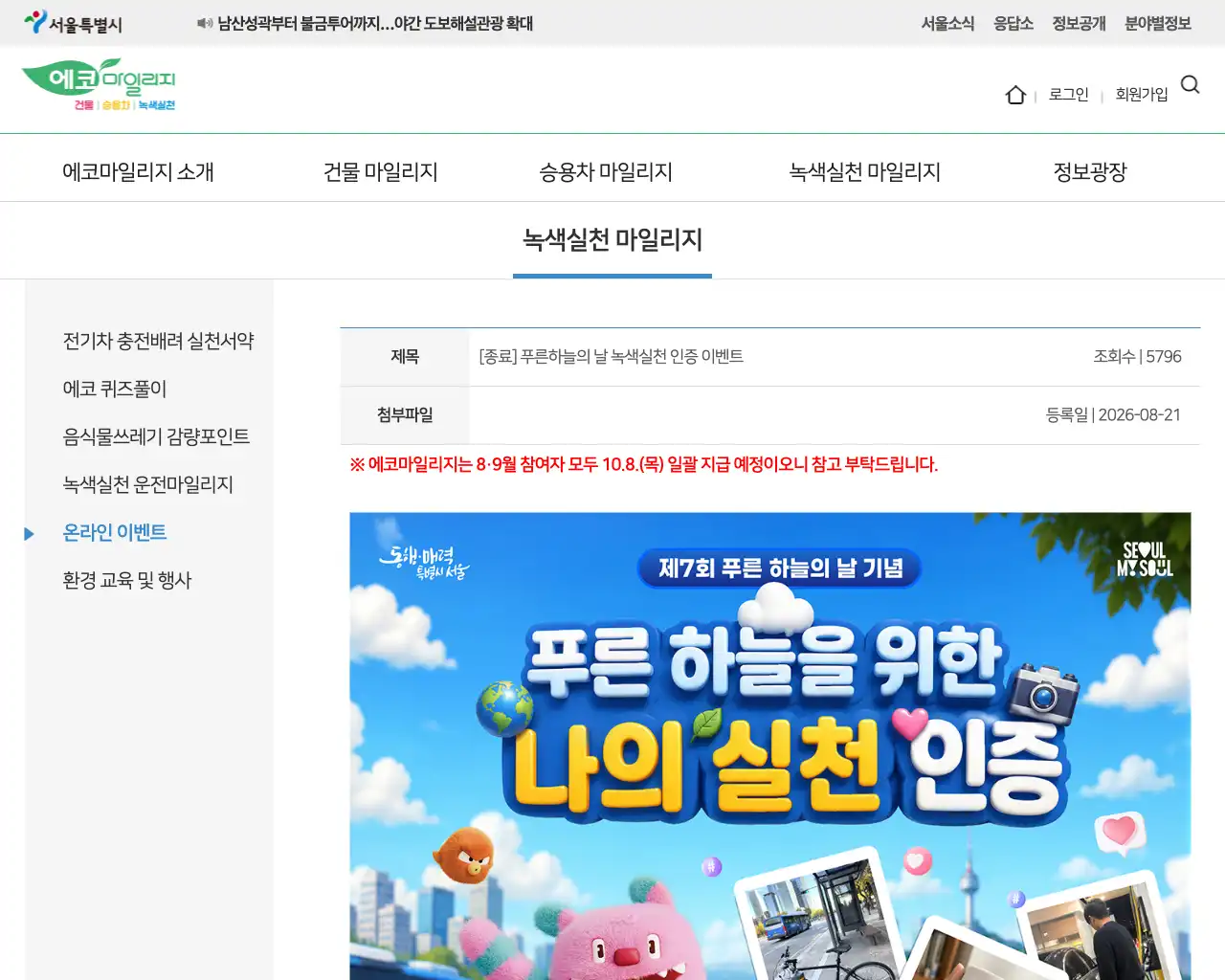Open the 서울소식 link
Screen dimensions: 1225x980
tap(947, 23)
